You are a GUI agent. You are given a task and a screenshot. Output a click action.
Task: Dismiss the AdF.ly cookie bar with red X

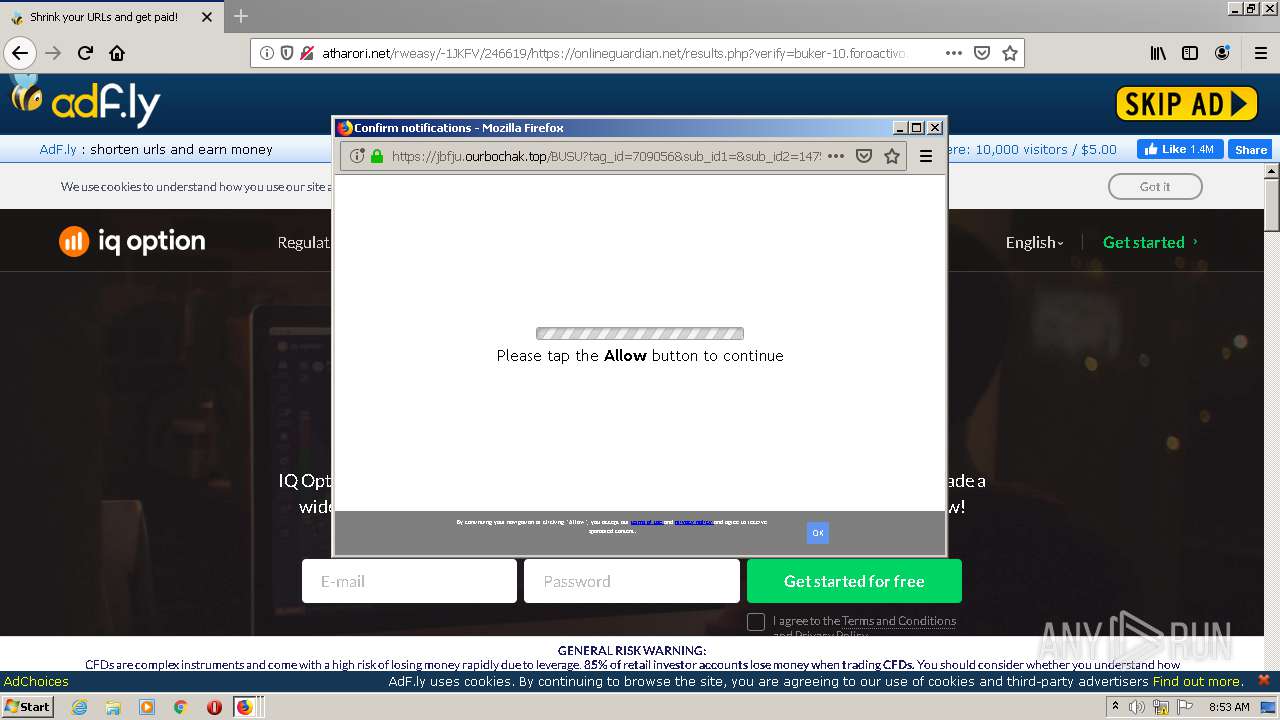(x=1264, y=680)
